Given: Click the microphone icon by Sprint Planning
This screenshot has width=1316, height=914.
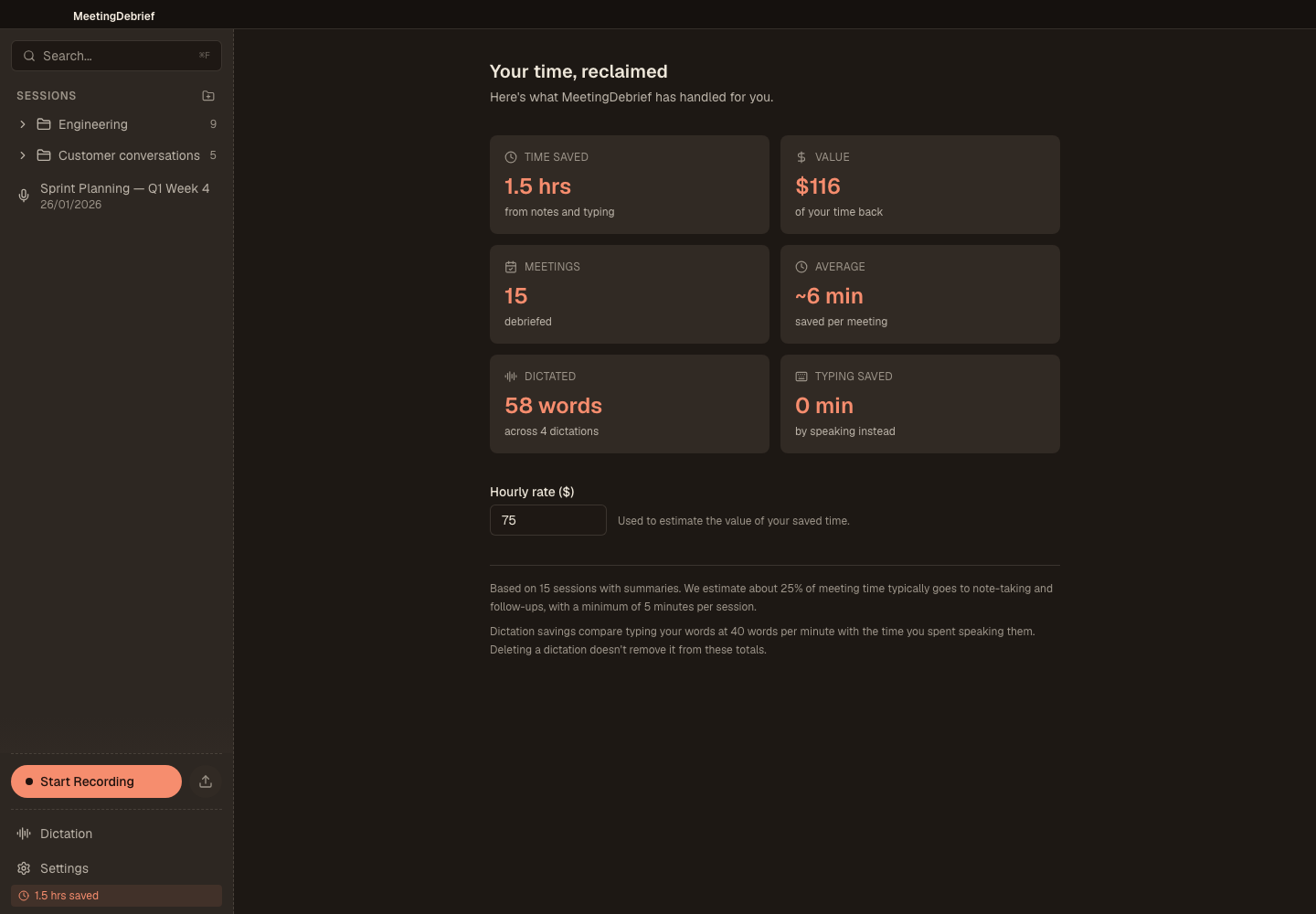Looking at the screenshot, I should 24,196.
